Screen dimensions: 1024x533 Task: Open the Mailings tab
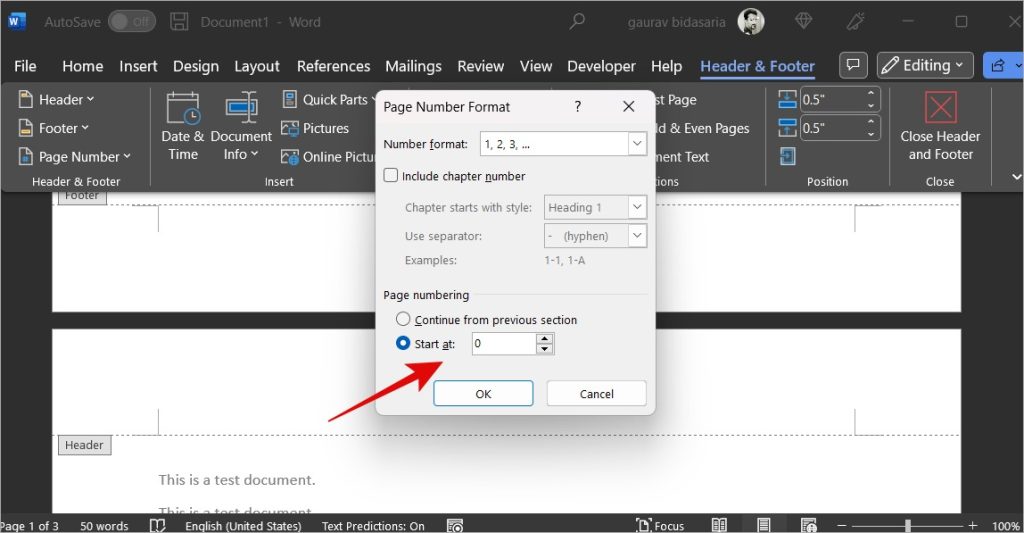pyautogui.click(x=413, y=66)
